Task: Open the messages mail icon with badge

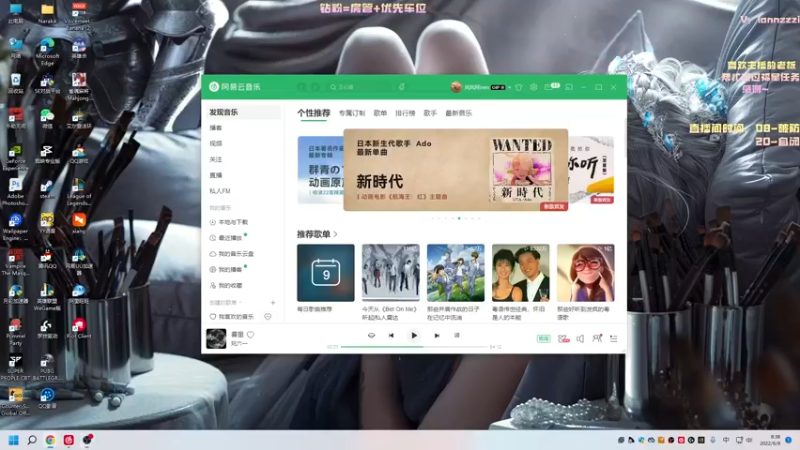Action: [551, 87]
